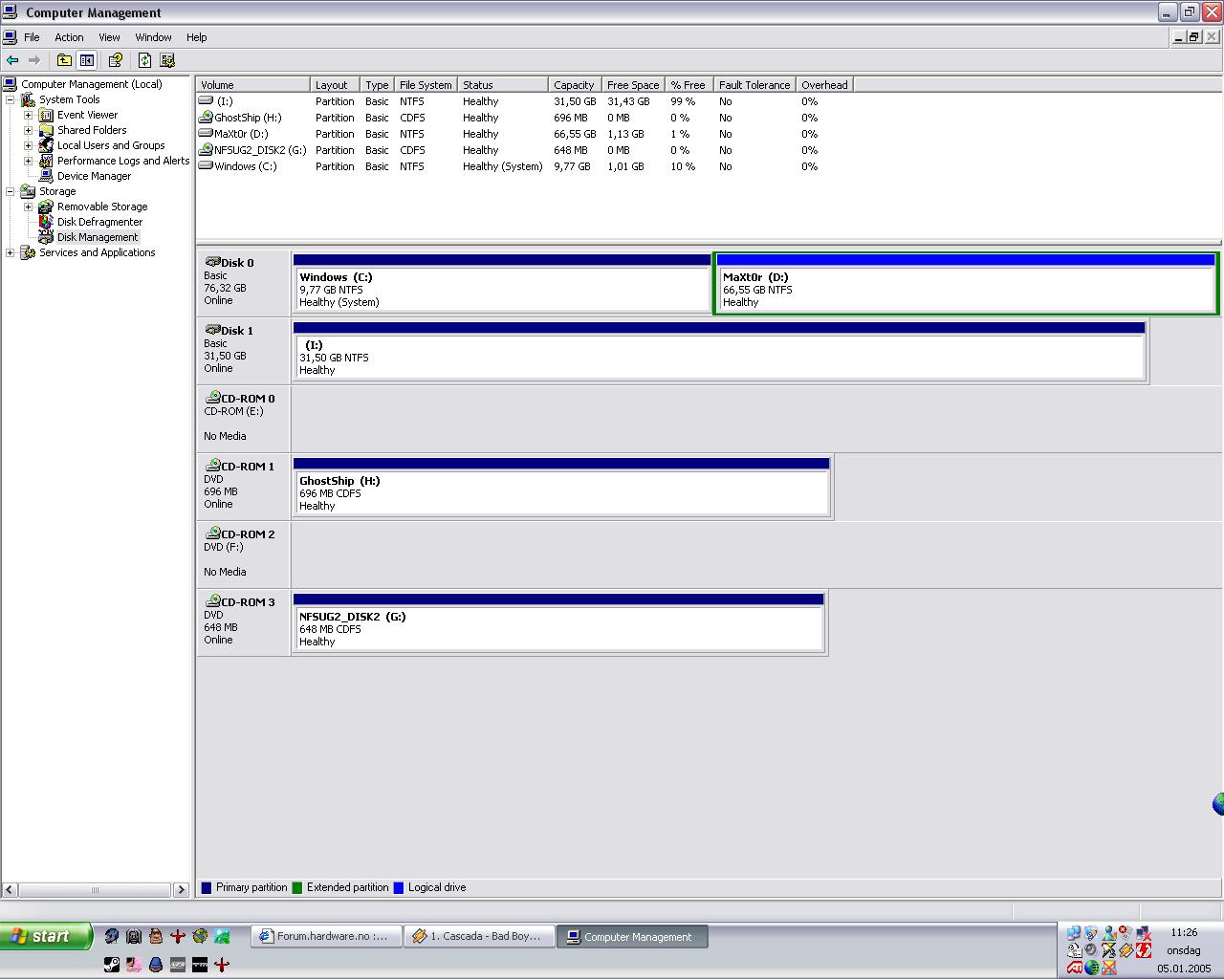Click the Primary partition legend color swatch

[x=206, y=888]
